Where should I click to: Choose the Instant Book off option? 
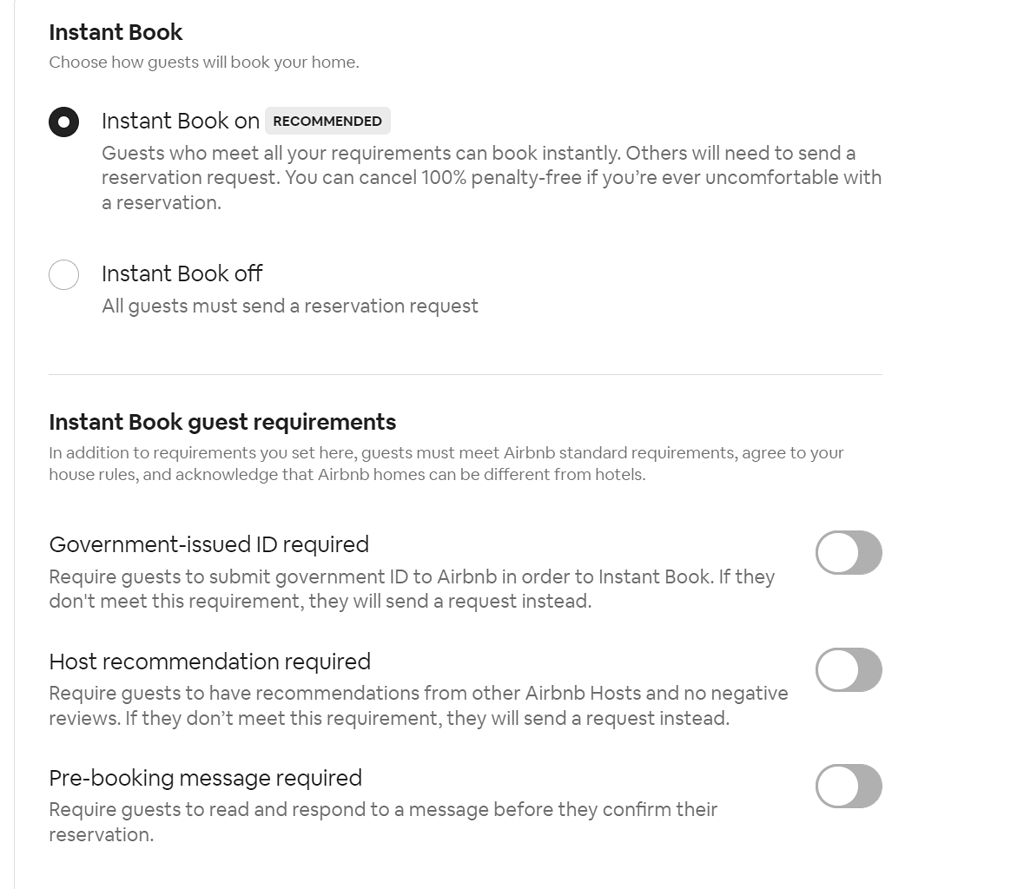(63, 274)
